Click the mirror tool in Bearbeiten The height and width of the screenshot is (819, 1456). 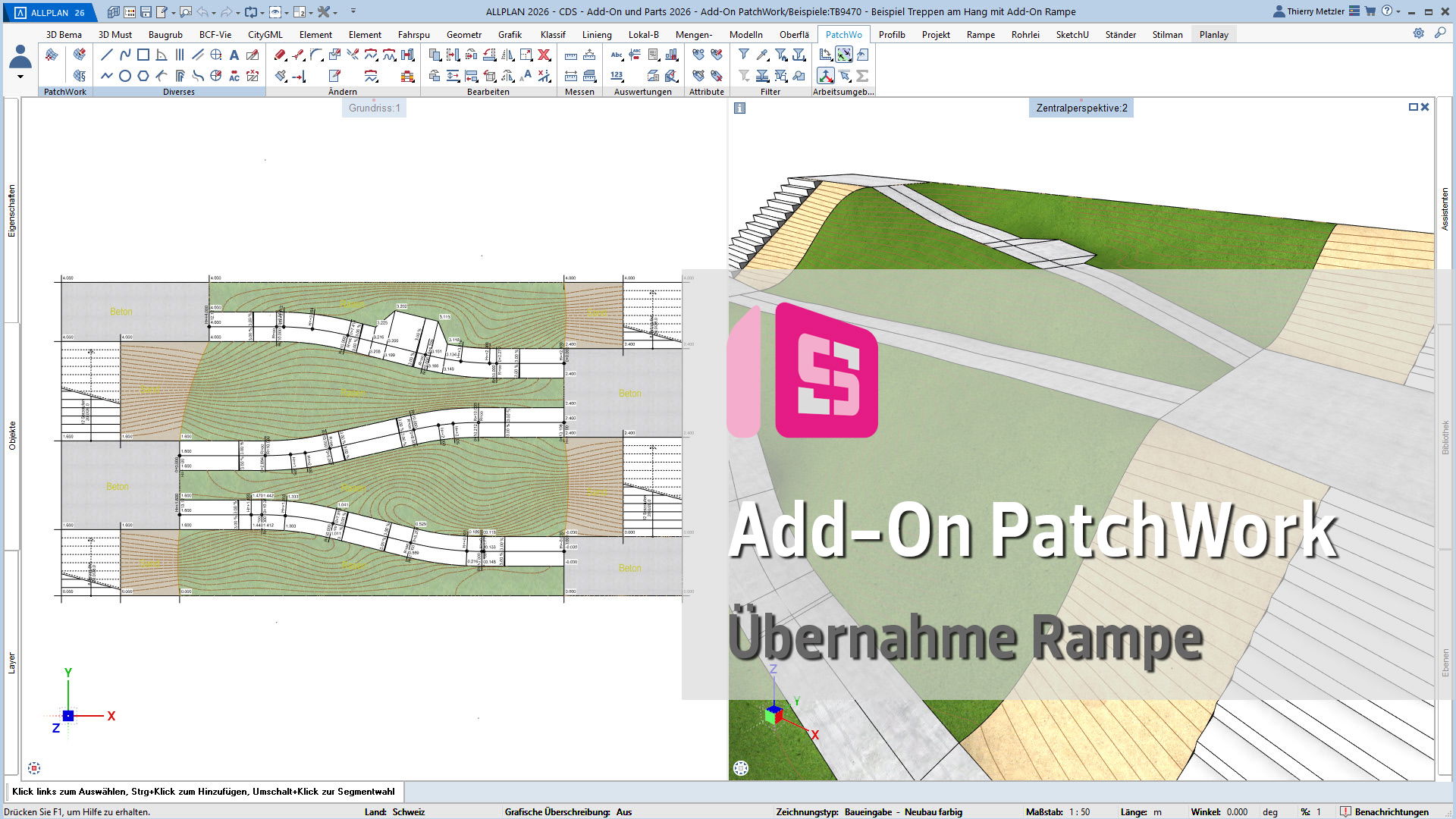(x=507, y=55)
